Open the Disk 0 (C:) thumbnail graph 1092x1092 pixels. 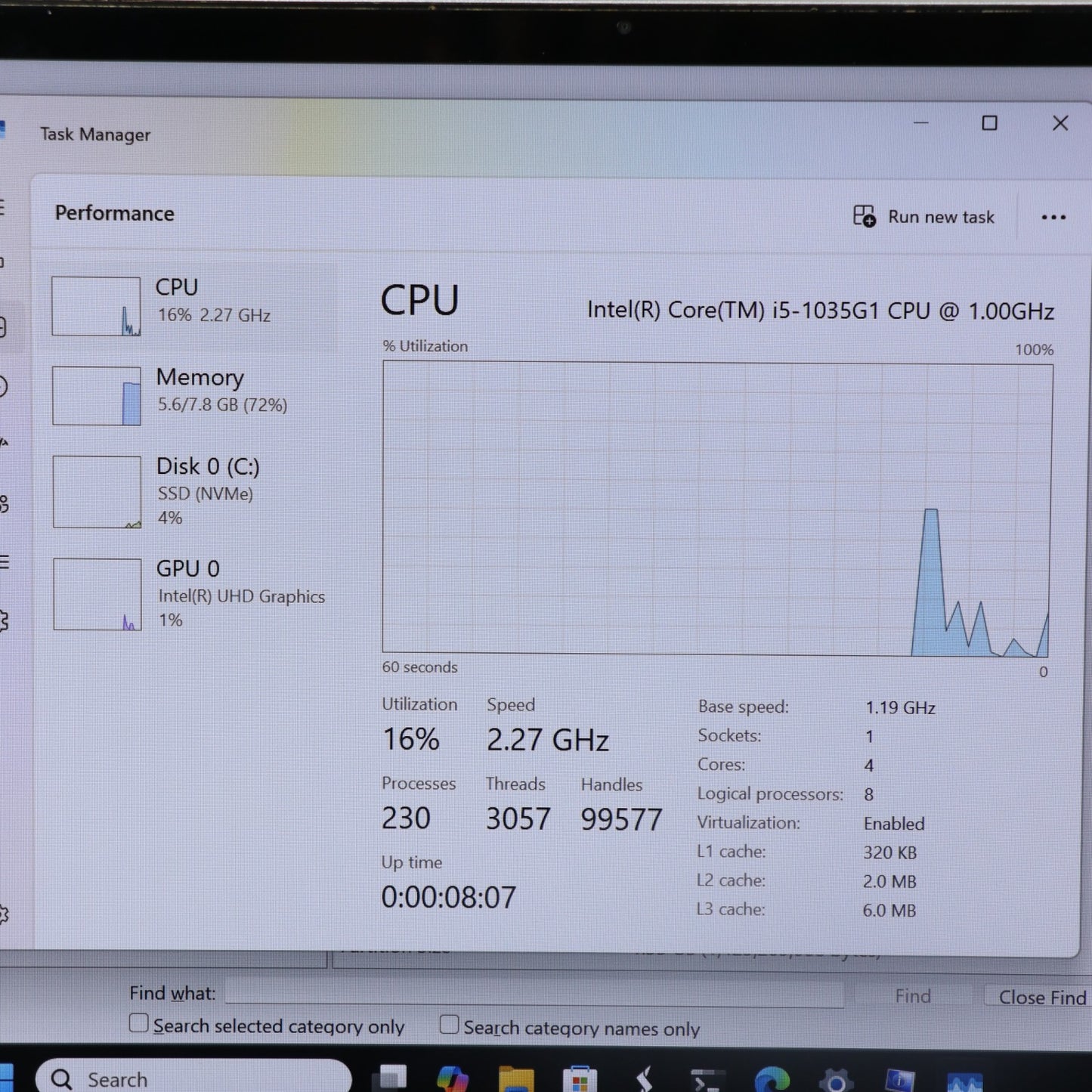tap(97, 491)
